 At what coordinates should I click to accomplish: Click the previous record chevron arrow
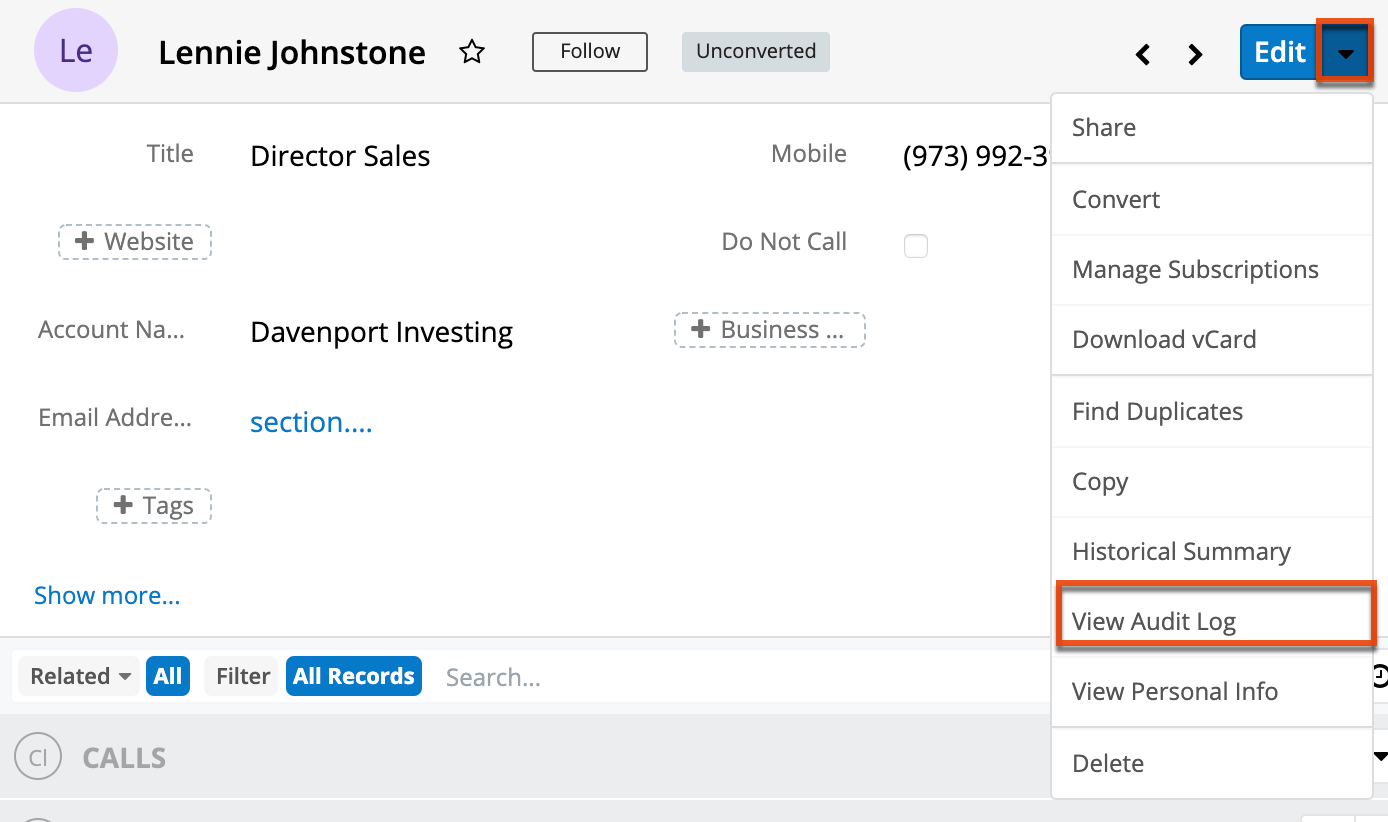[x=1143, y=54]
